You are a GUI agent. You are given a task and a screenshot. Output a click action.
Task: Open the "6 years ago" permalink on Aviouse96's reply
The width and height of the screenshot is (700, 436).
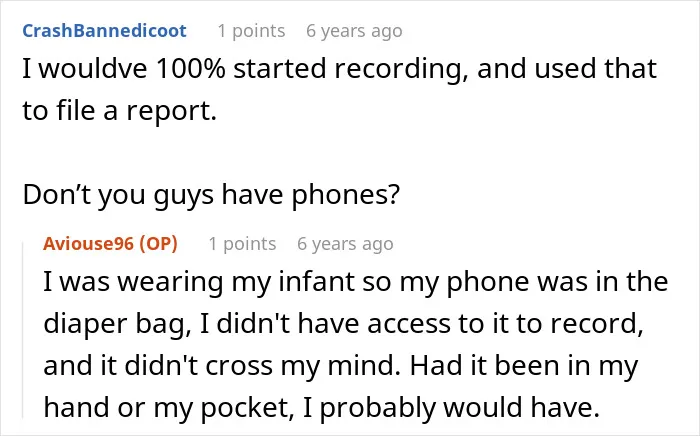(x=346, y=244)
